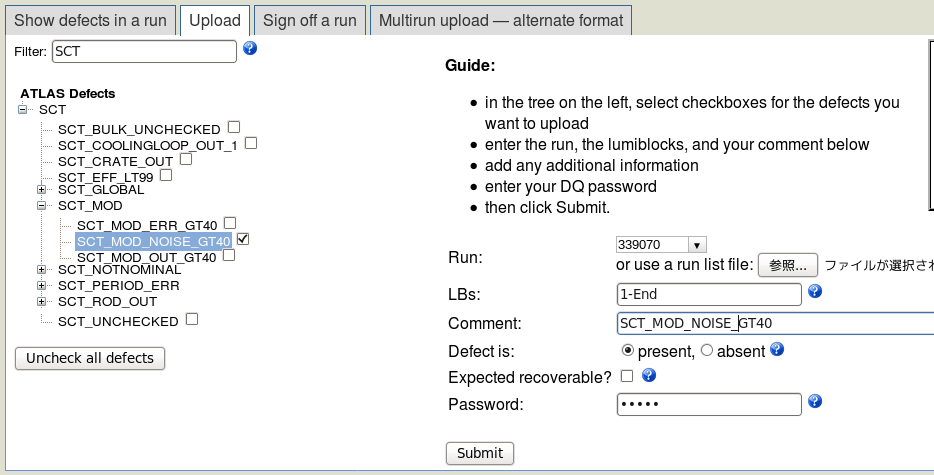Enable the Expected recoverable checkbox

(627, 376)
